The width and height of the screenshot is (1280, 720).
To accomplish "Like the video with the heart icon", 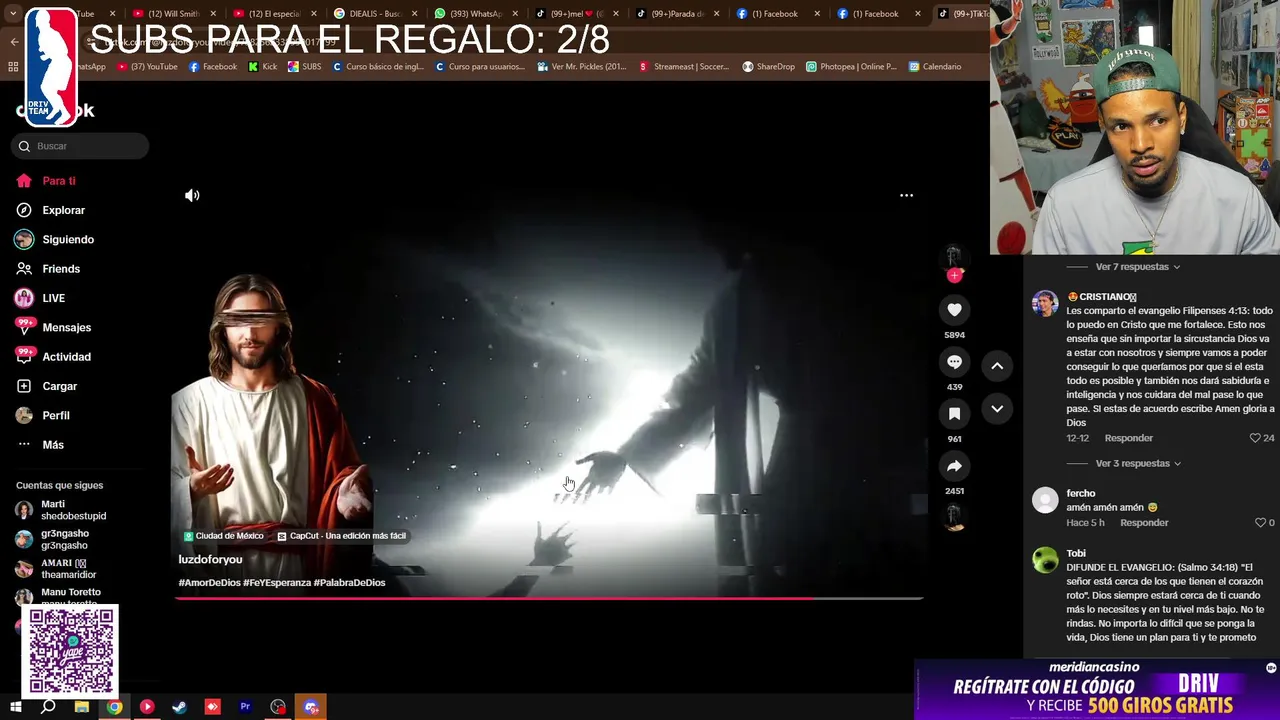I will coord(954,310).
